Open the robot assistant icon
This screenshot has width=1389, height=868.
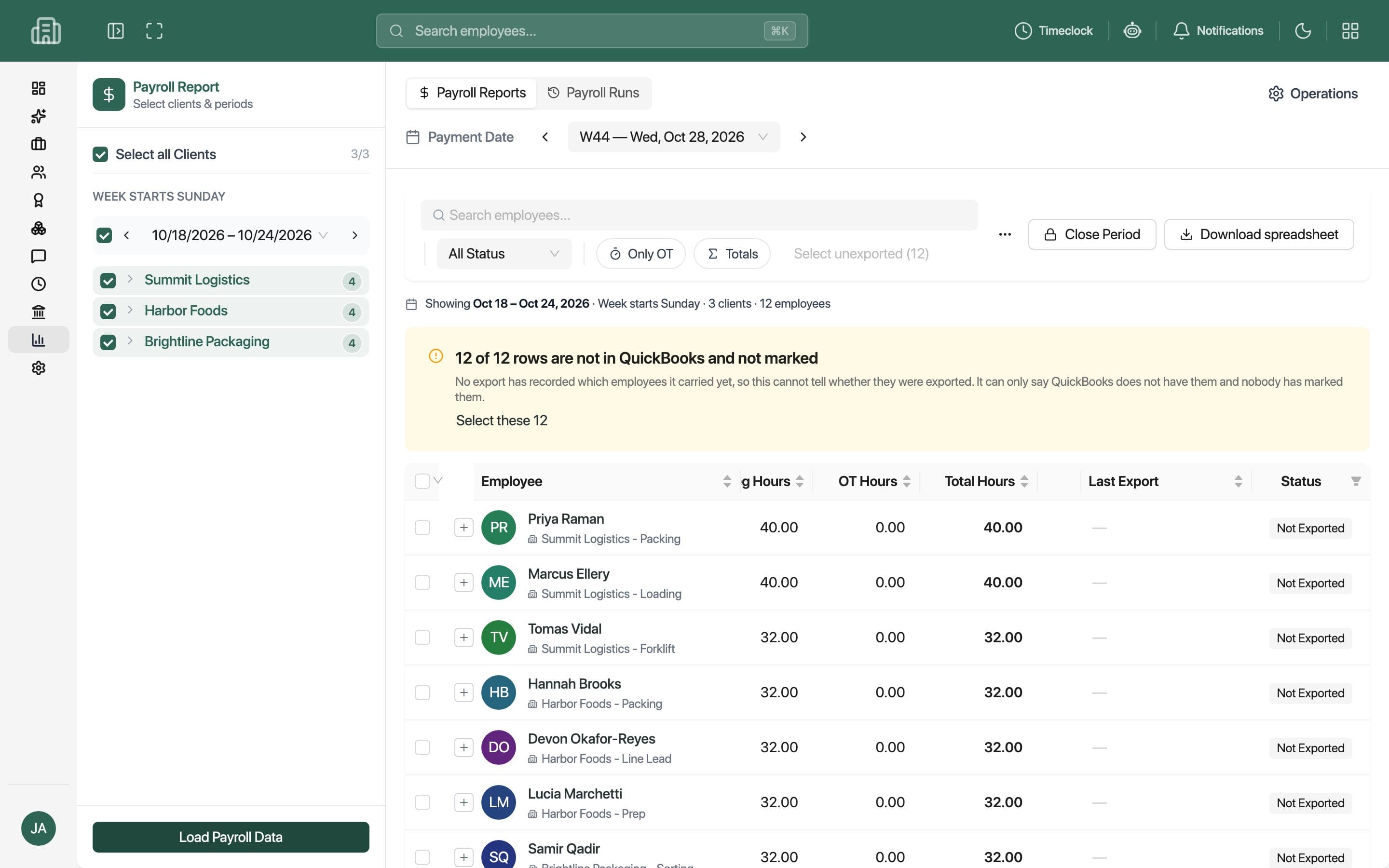pos(1132,30)
